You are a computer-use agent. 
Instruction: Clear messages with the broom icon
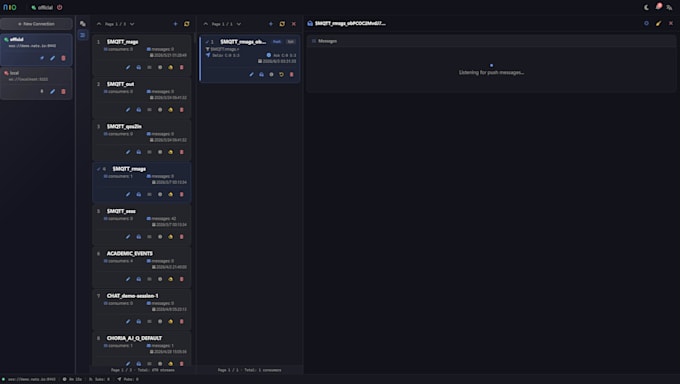pyautogui.click(x=658, y=23)
